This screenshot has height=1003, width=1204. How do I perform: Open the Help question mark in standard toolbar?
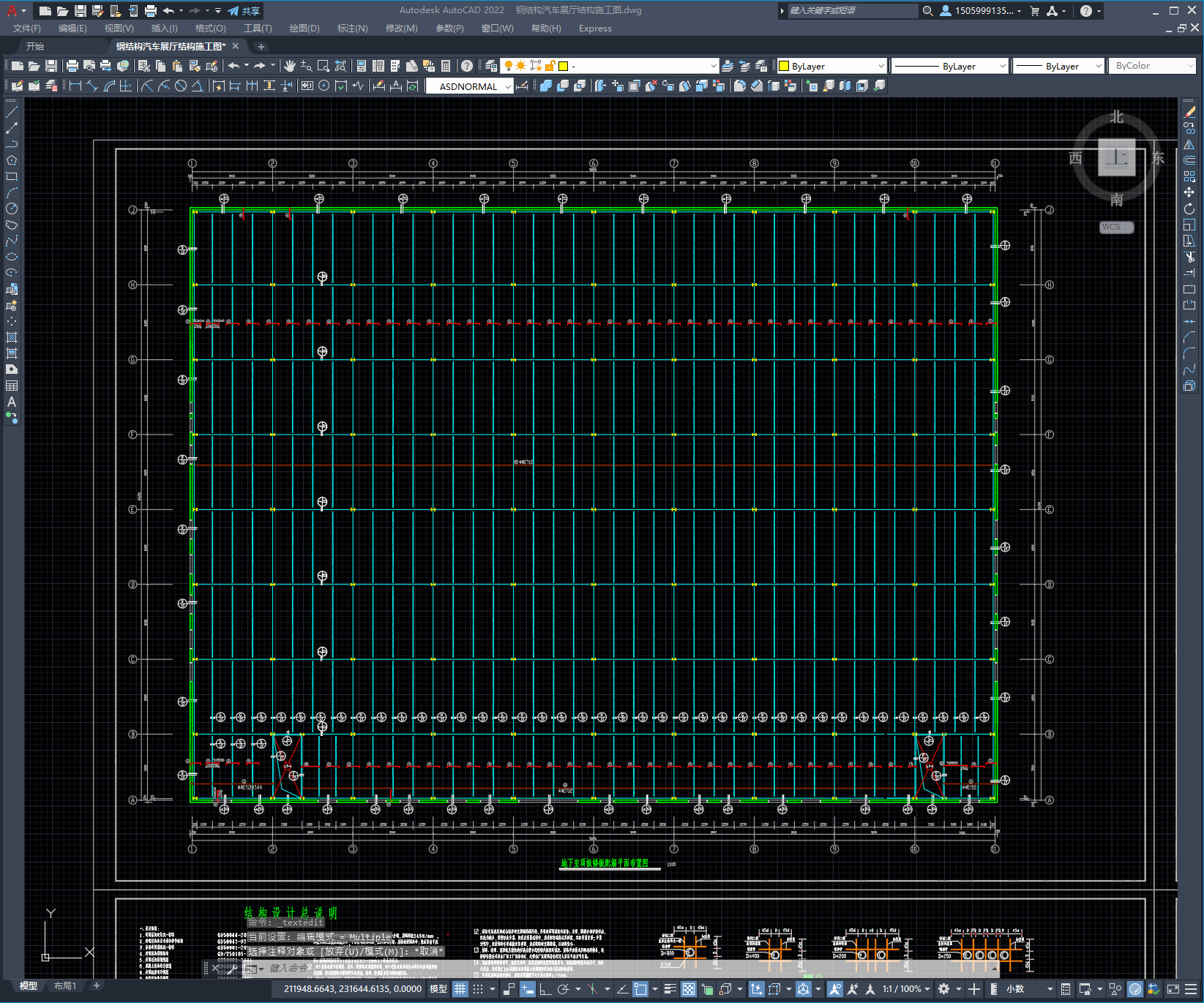click(x=467, y=66)
